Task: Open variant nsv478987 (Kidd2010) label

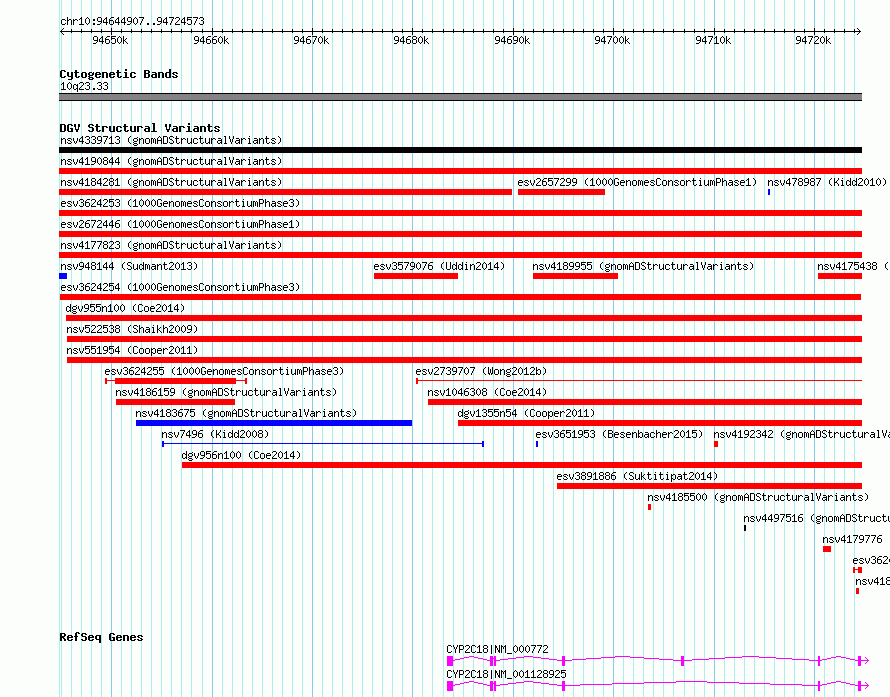Action: (826, 182)
